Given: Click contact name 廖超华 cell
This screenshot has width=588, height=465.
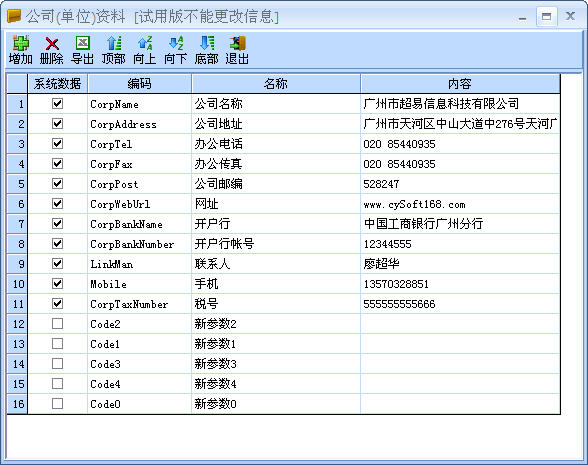Looking at the screenshot, I should click(x=460, y=264).
